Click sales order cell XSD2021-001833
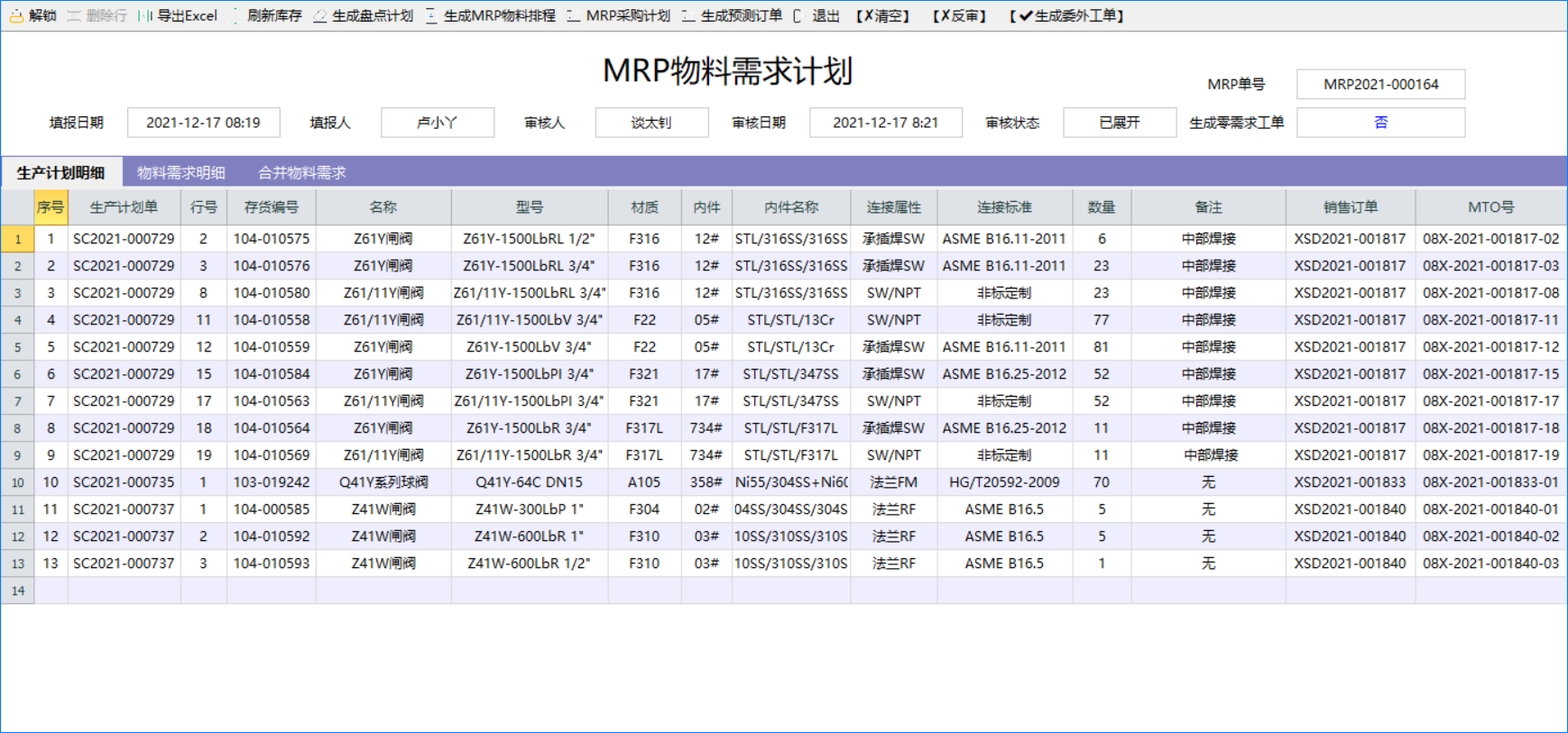The width and height of the screenshot is (1568, 733). tap(1351, 482)
